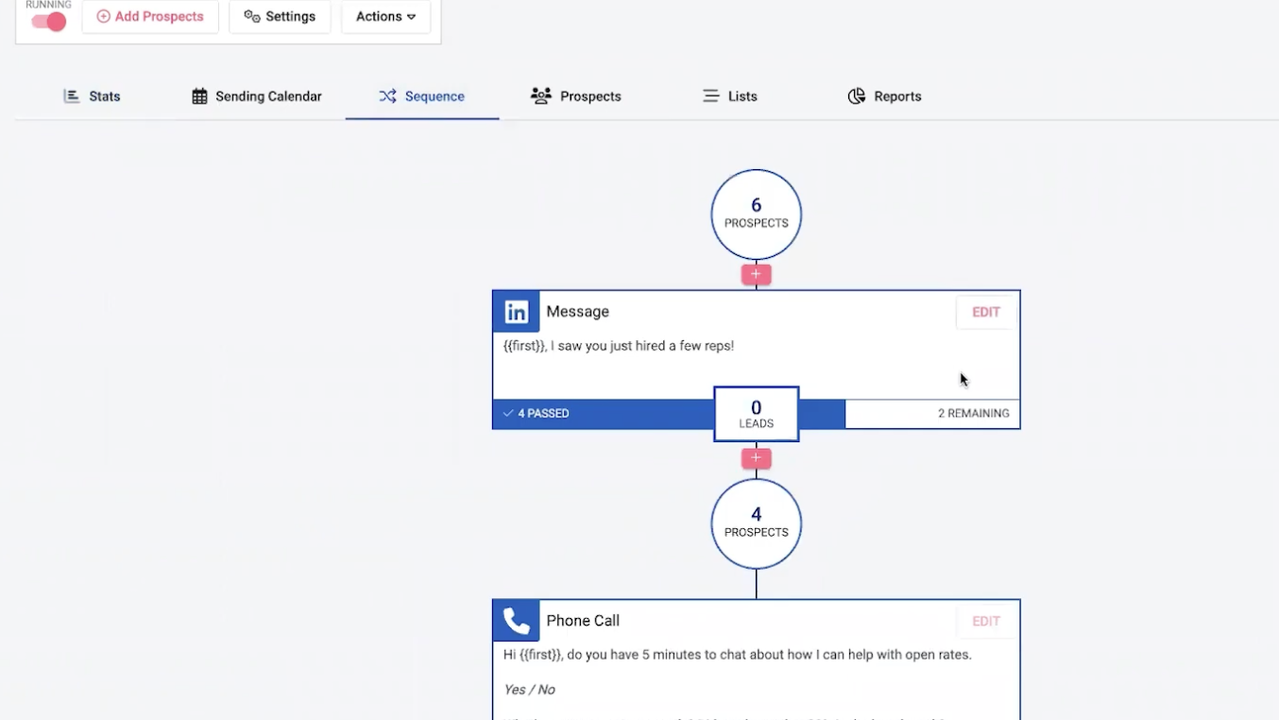Screen dimensions: 1279x720
Task: Open the Lists tab
Action: click(x=730, y=96)
